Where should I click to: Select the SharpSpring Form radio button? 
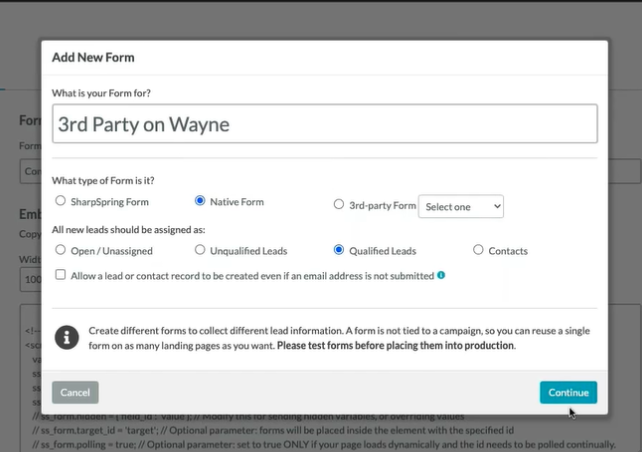click(x=61, y=203)
